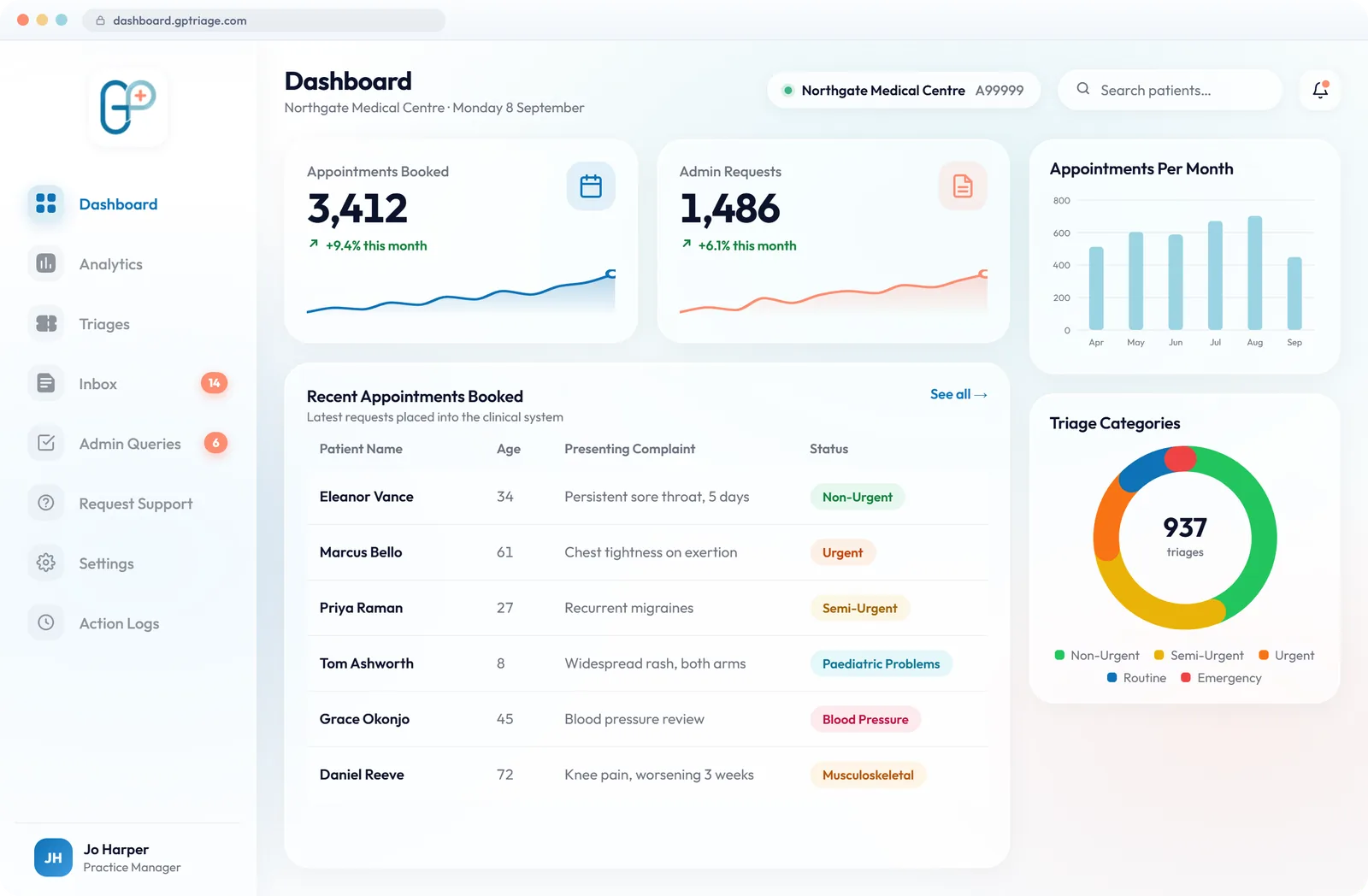Click Daniel Reeve patient name
The width and height of the screenshot is (1368, 896).
point(362,775)
